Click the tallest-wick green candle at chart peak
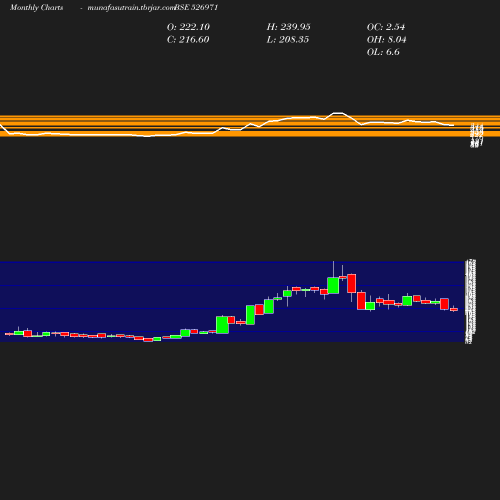Image resolution: width=500 pixels, height=500 pixels. pyautogui.click(x=333, y=285)
